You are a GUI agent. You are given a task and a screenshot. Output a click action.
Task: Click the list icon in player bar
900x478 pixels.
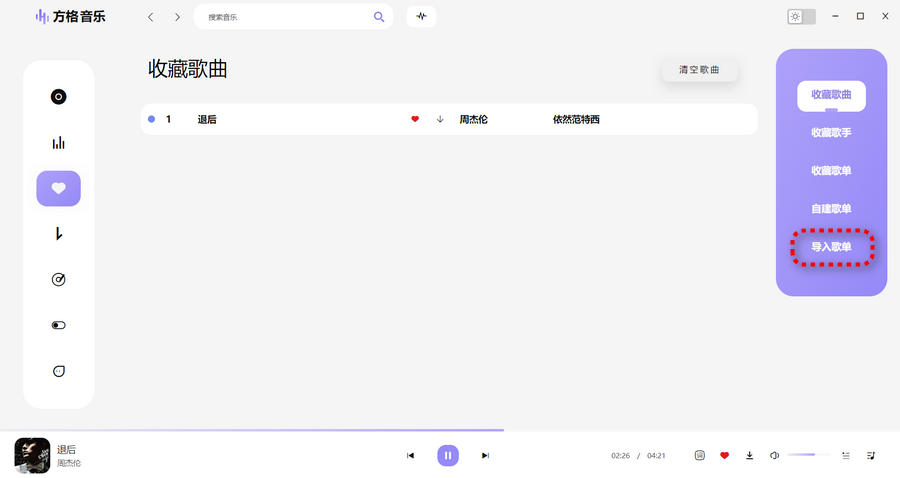point(846,455)
